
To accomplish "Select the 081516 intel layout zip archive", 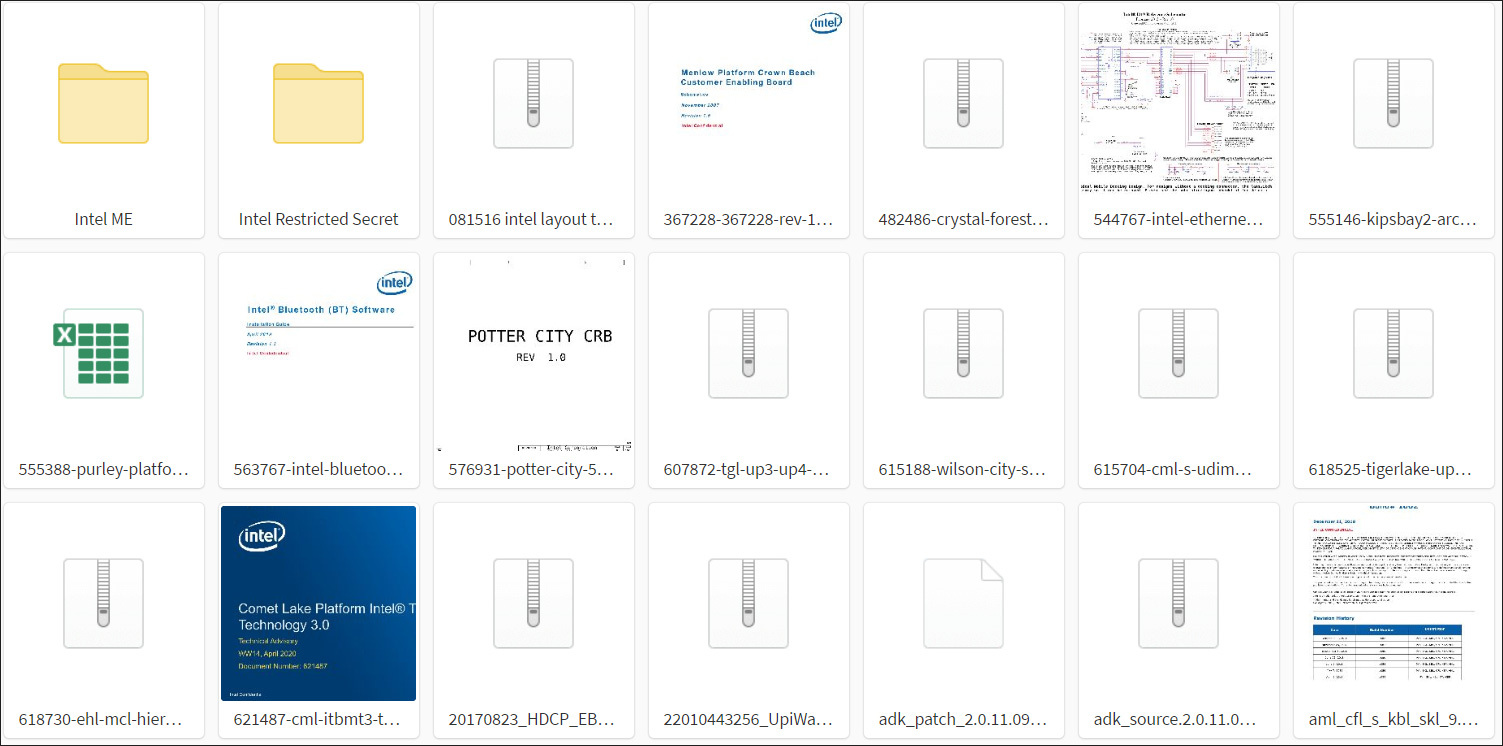I will tap(533, 104).
